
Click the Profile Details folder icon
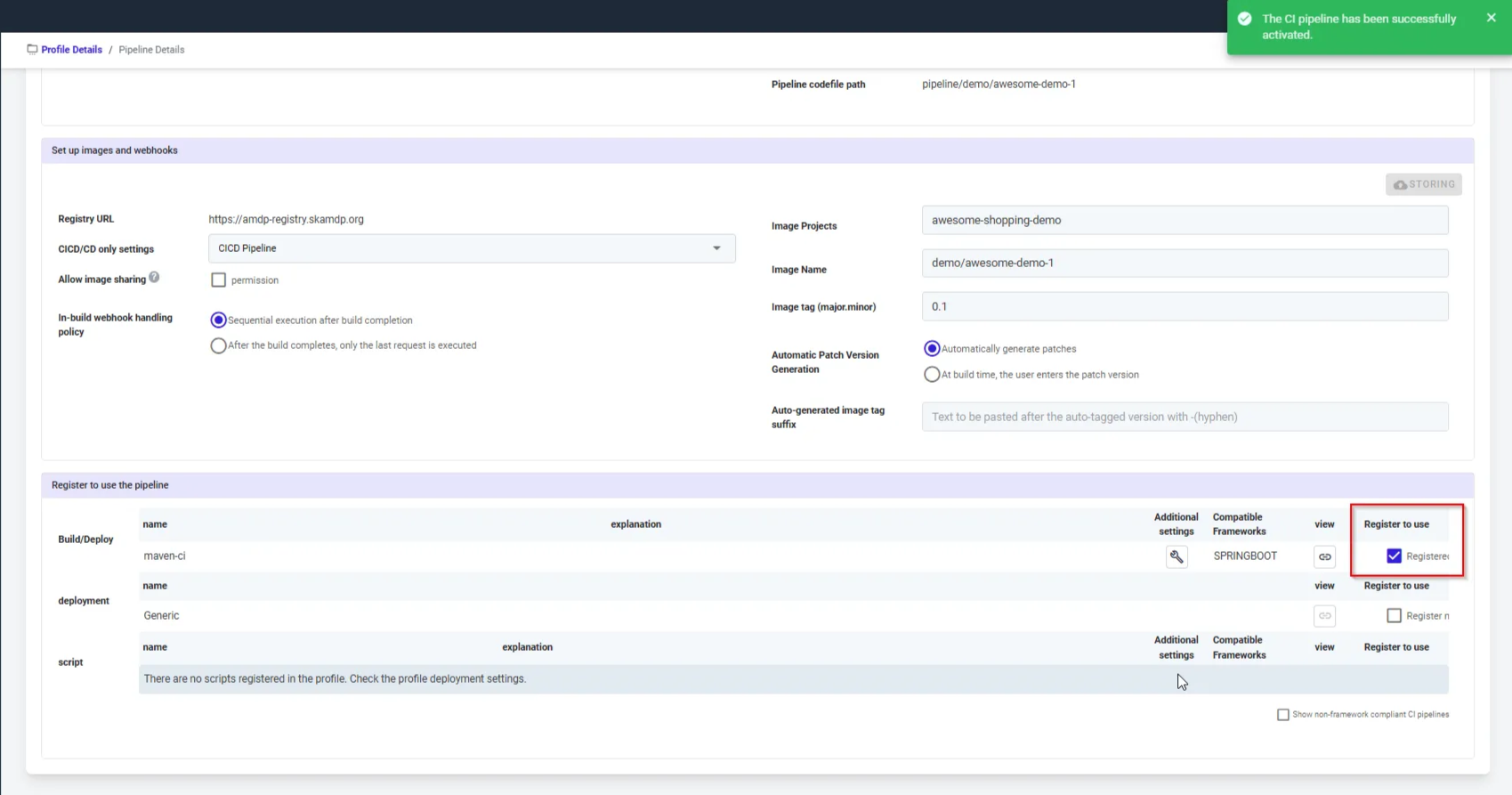point(32,49)
